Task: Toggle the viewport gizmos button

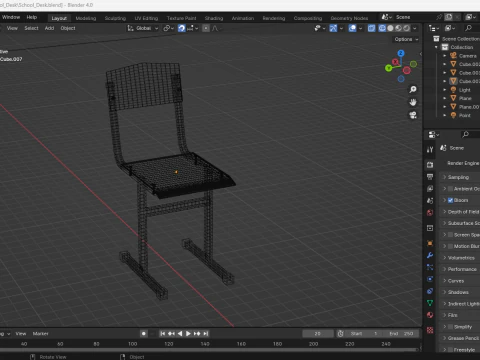Action: click(333, 28)
